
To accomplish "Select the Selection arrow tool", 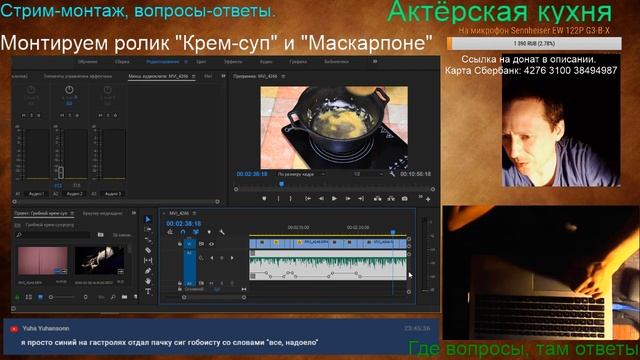I will point(148,219).
